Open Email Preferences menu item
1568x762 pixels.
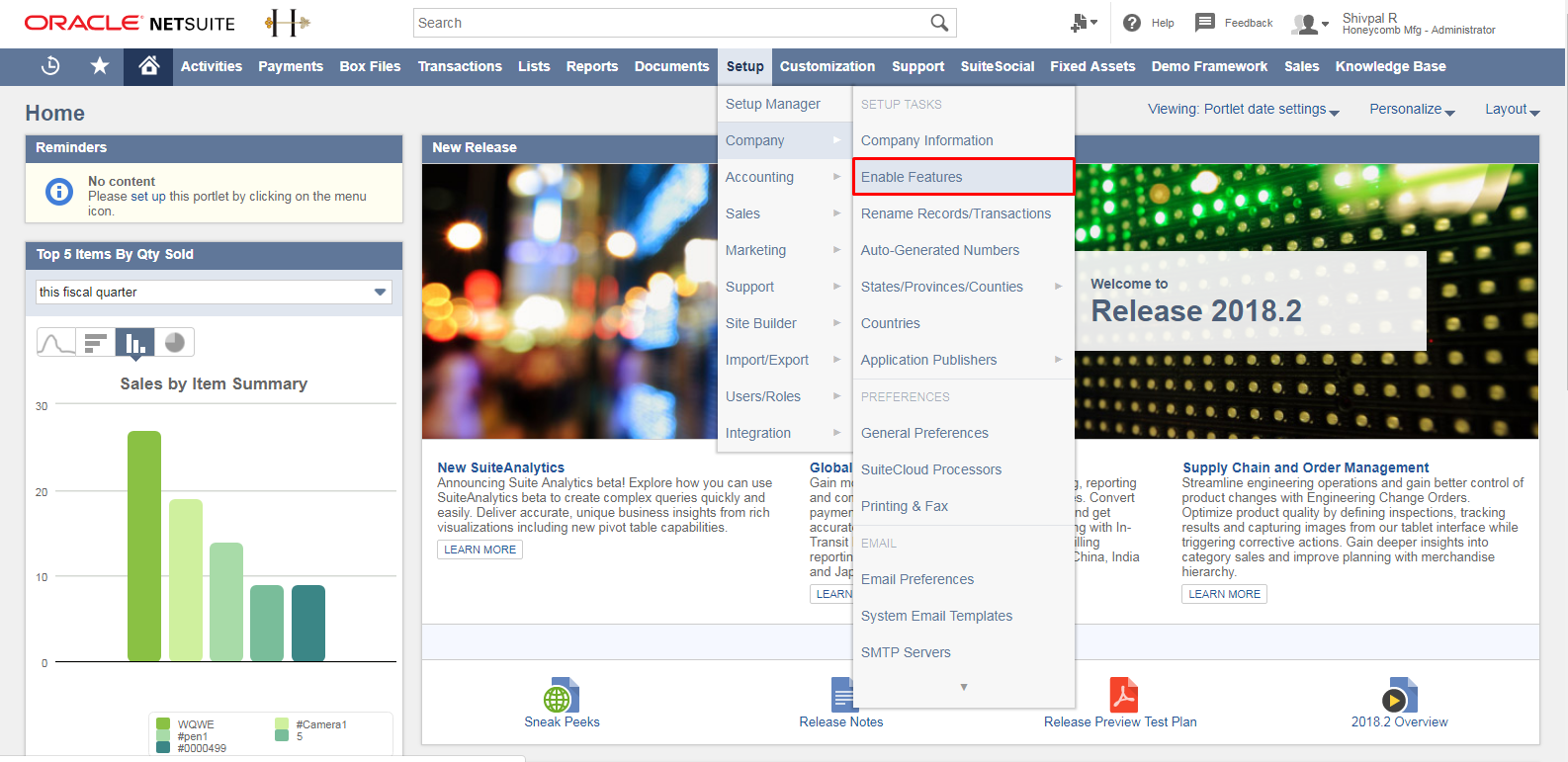coord(963,579)
